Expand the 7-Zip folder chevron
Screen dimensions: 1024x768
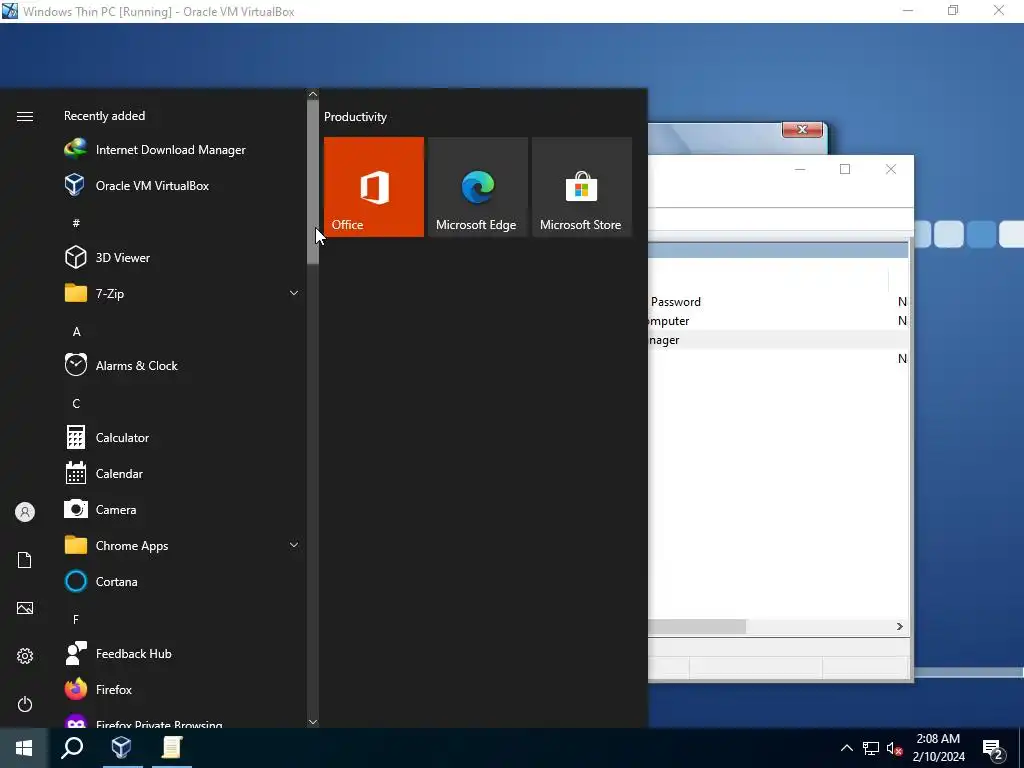(294, 293)
